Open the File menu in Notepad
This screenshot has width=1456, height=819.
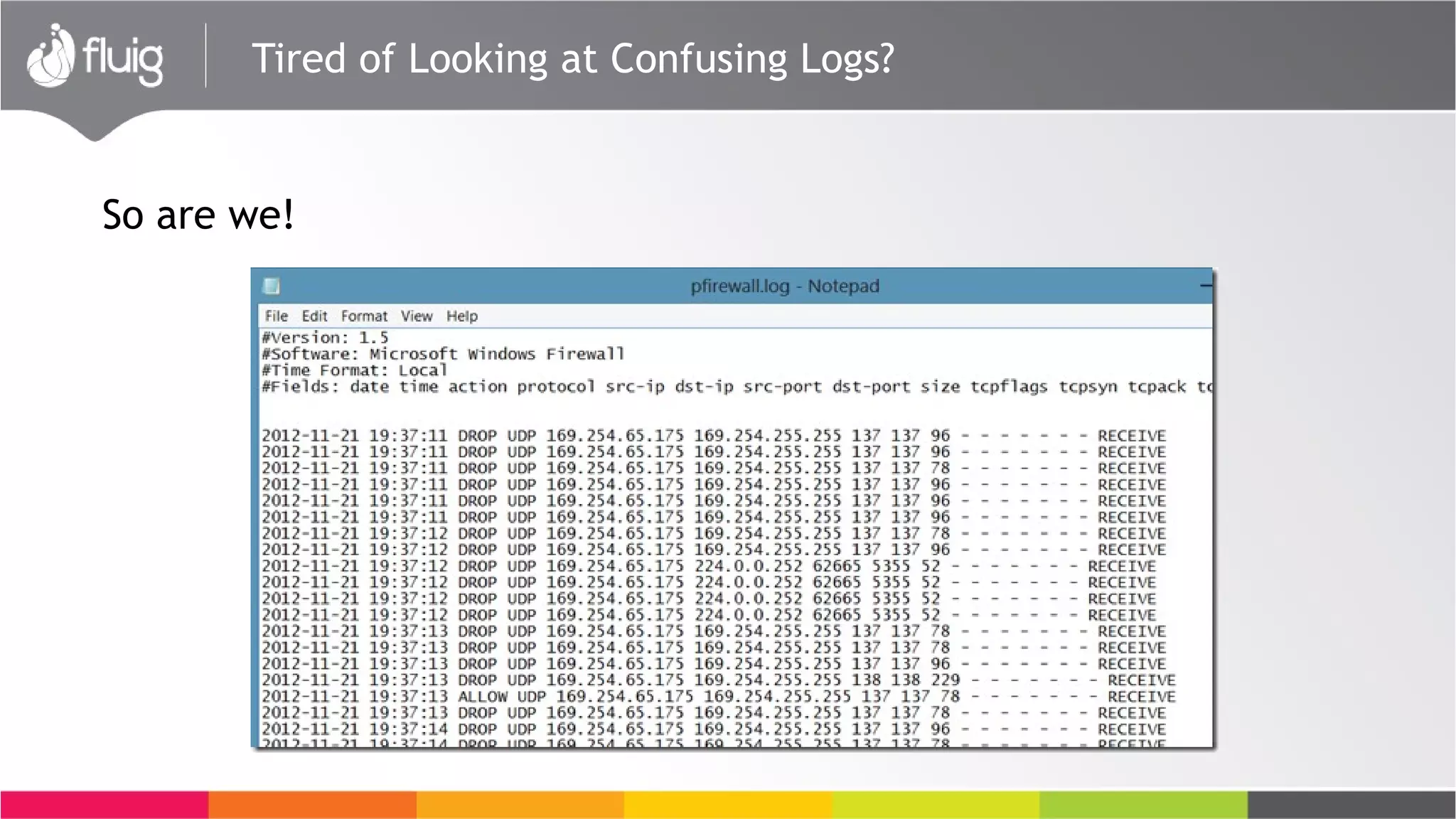(276, 316)
